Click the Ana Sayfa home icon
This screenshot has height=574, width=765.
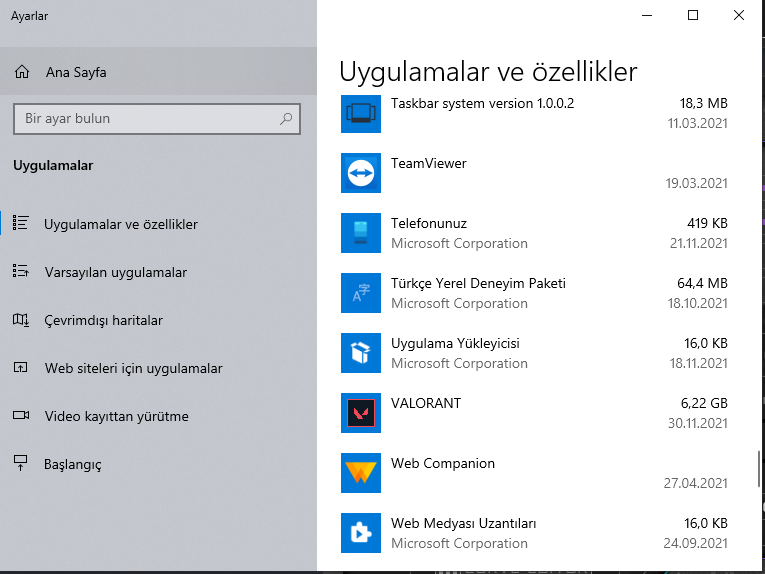(21, 72)
